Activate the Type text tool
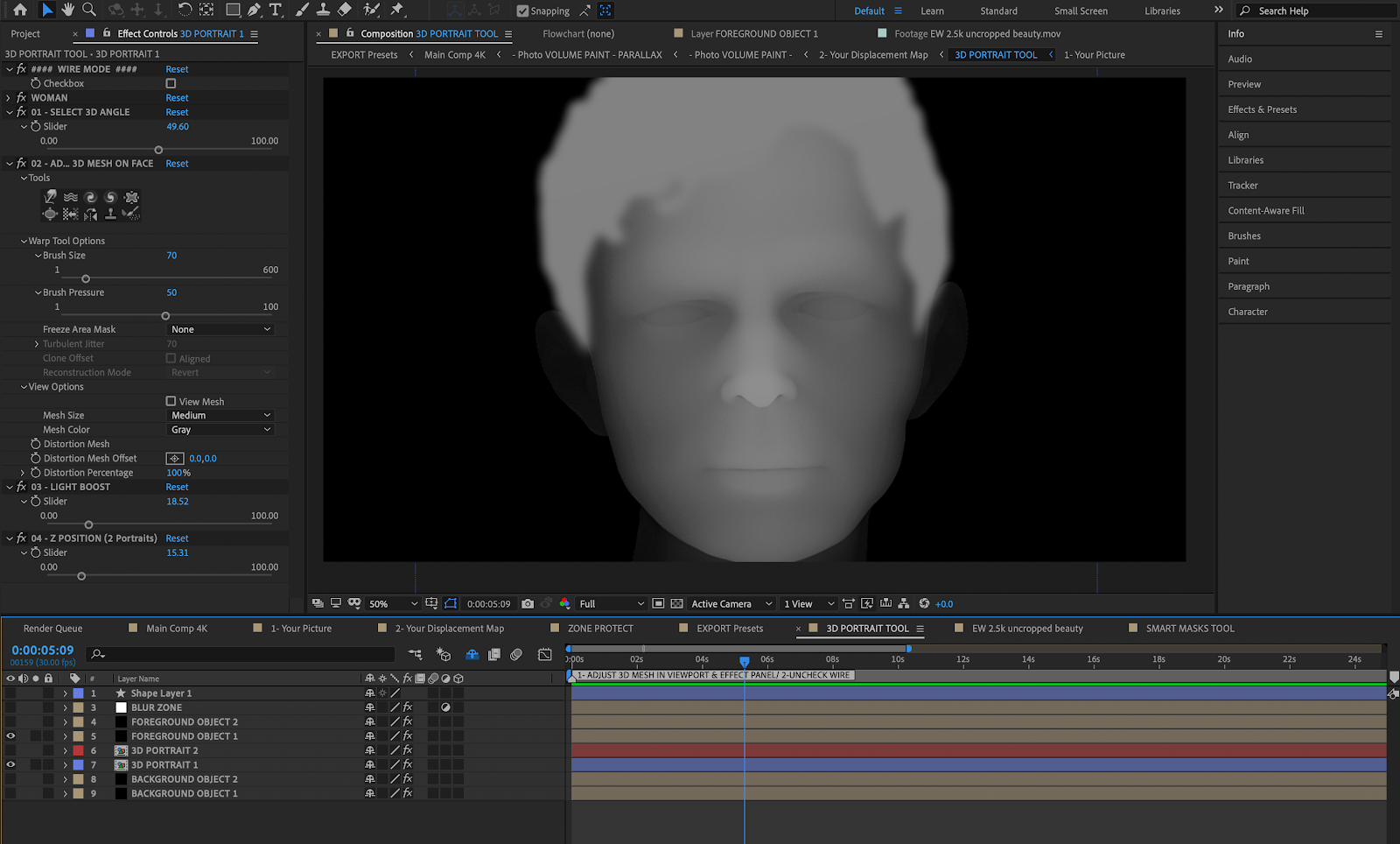 (x=276, y=10)
